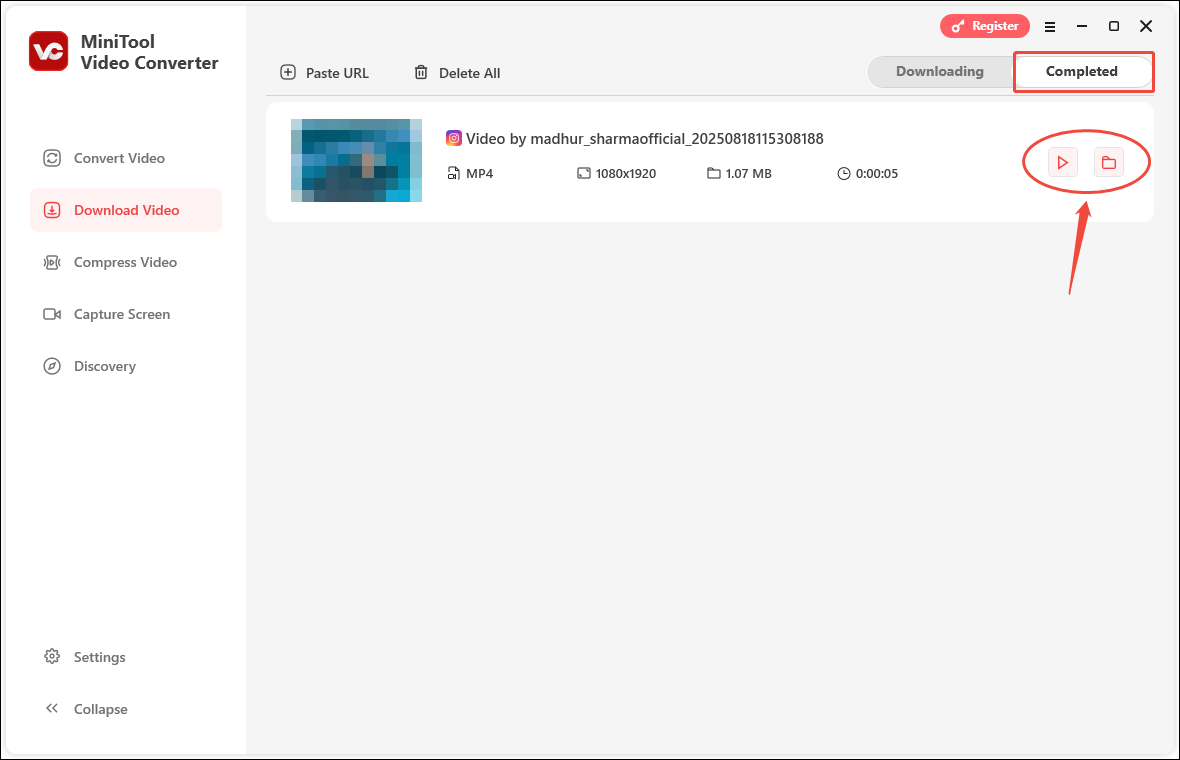
Task: Switch to the Completed tab
Action: pyautogui.click(x=1081, y=71)
